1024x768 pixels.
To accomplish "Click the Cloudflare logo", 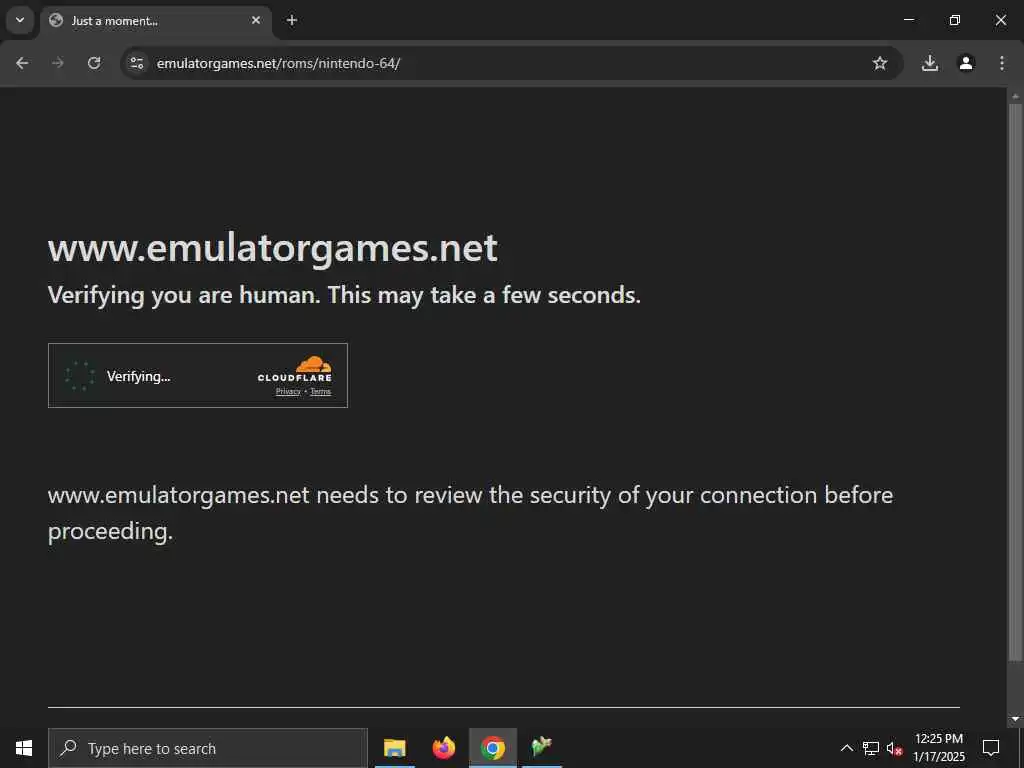I will click(x=295, y=370).
